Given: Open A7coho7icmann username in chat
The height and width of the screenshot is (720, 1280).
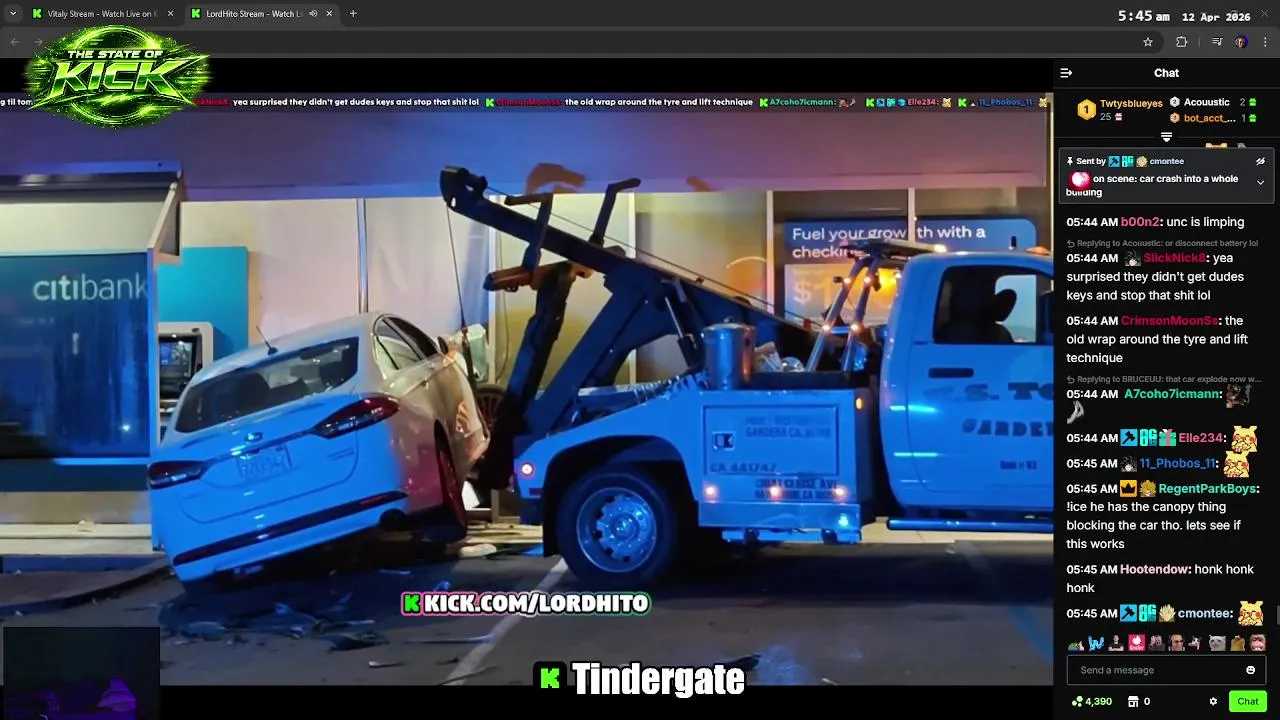Looking at the screenshot, I should point(1172,394).
